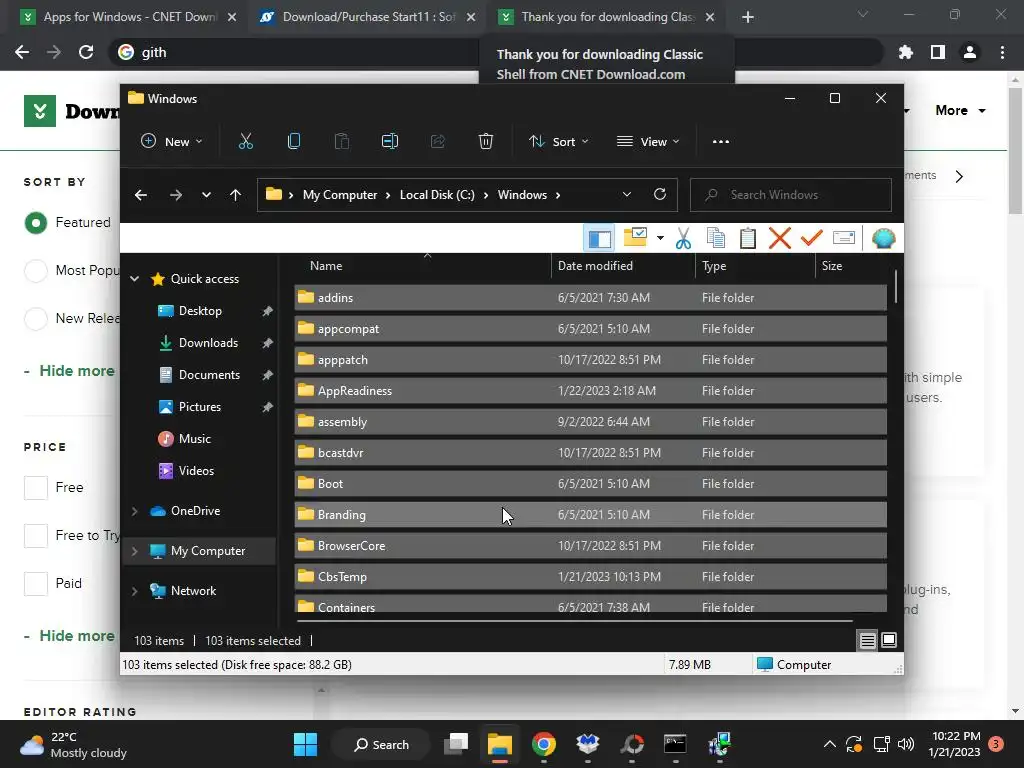Viewport: 1024px width, 768px height.
Task: Select Videos in the navigation pane
Action: tap(196, 471)
